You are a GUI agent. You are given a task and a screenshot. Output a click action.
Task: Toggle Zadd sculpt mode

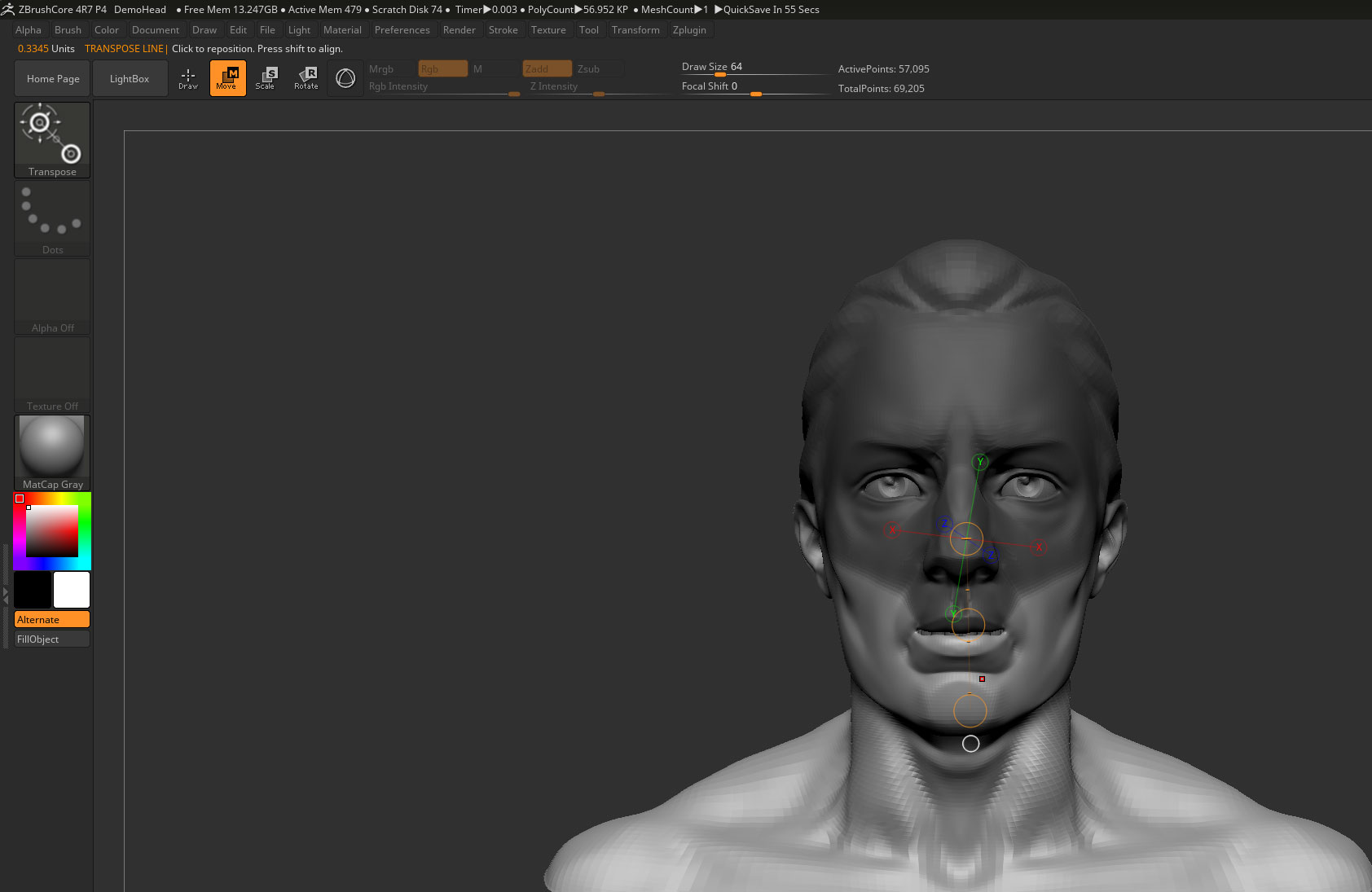[547, 69]
